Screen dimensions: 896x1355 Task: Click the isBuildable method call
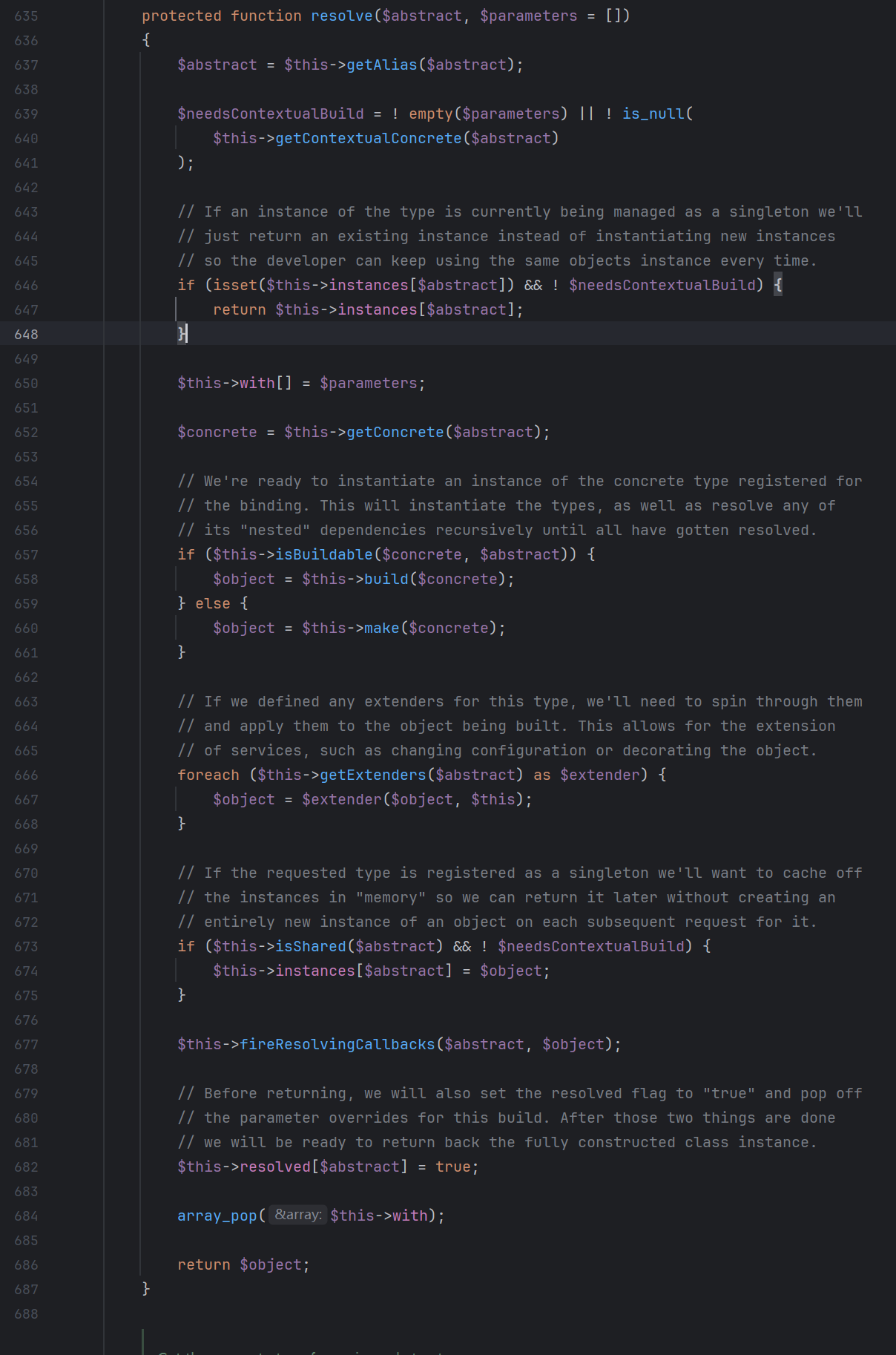323,555
